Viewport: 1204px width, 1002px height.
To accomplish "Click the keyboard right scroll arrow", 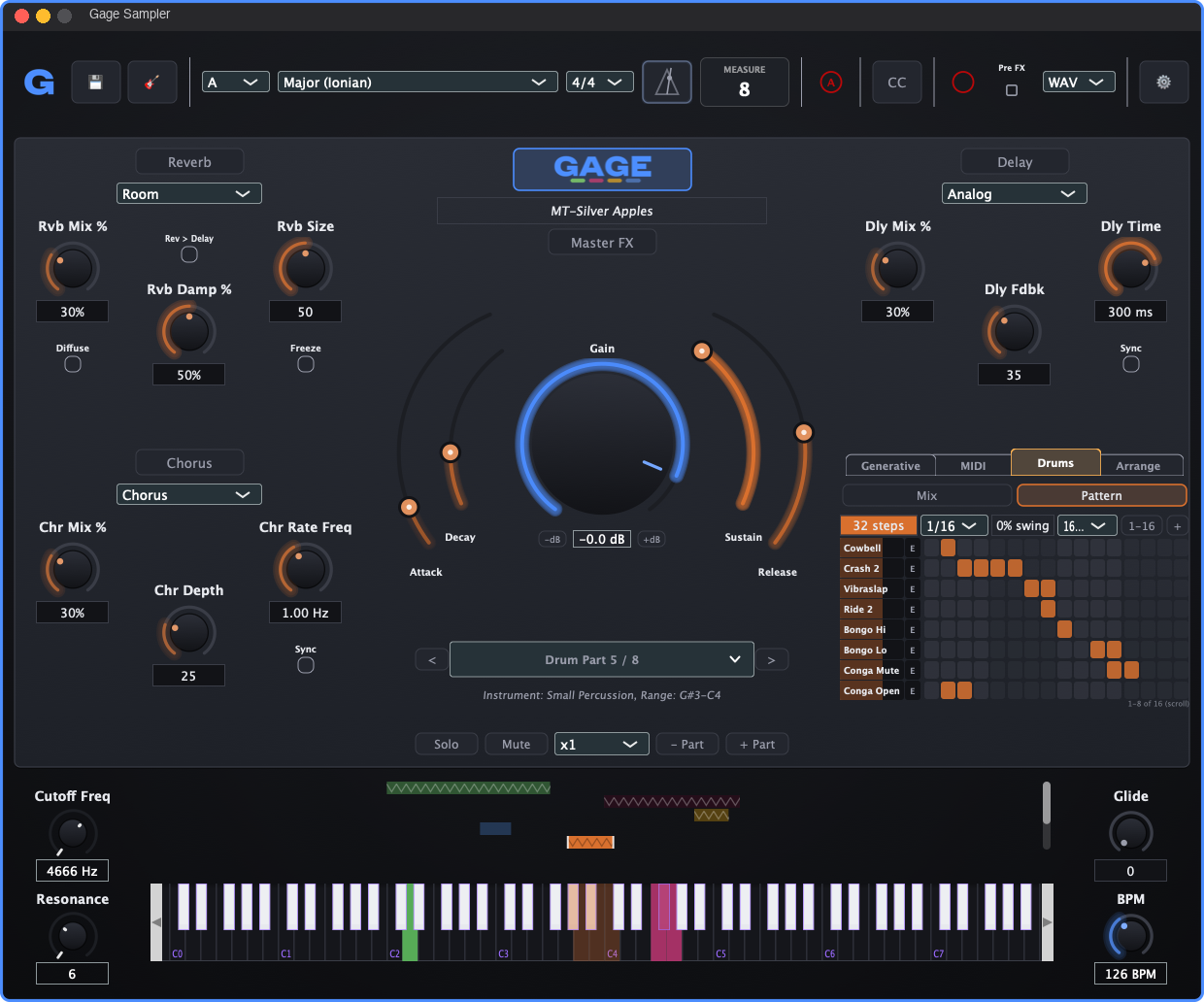I will click(1047, 922).
